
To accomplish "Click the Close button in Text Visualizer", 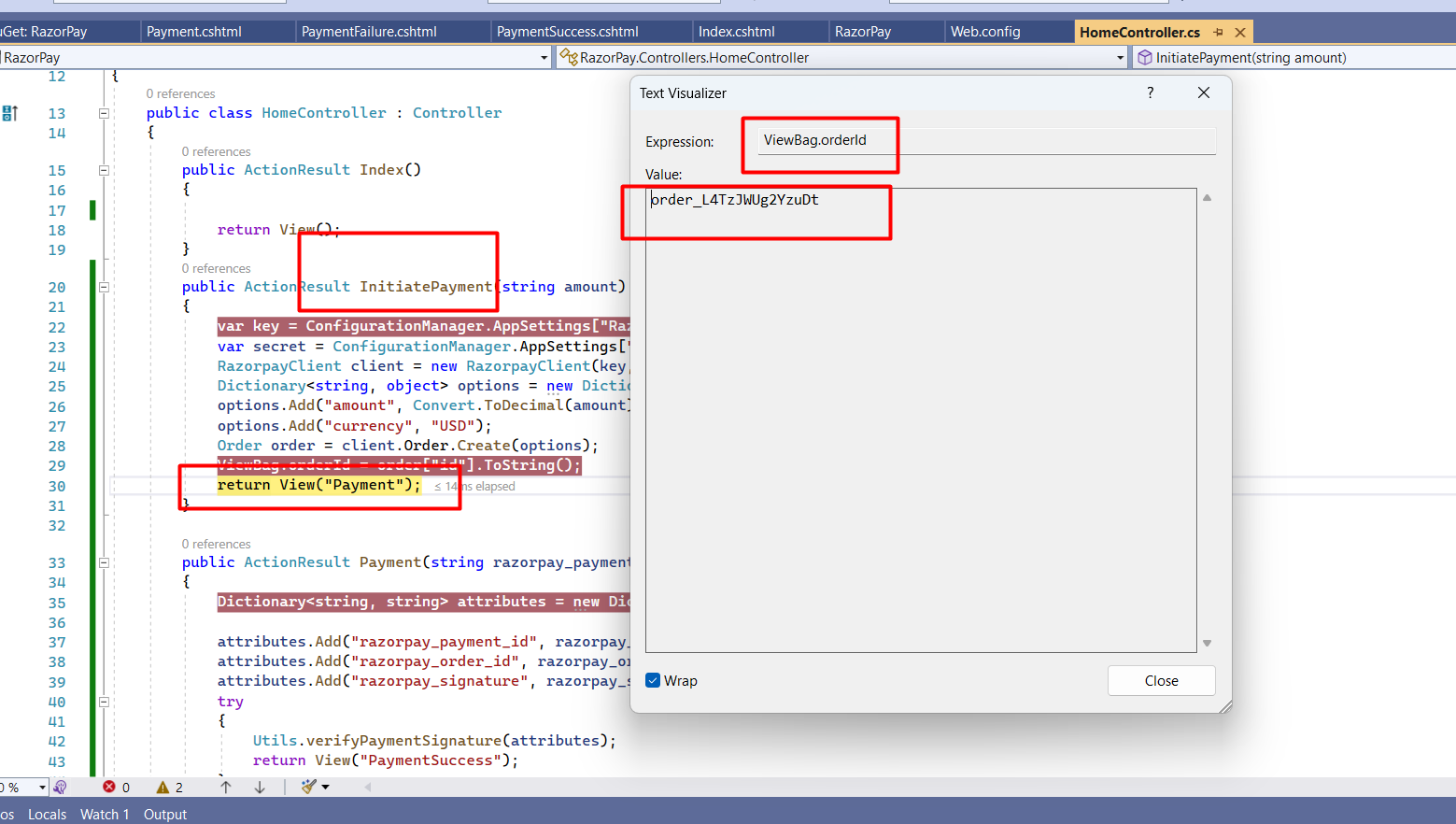I will click(x=1161, y=681).
